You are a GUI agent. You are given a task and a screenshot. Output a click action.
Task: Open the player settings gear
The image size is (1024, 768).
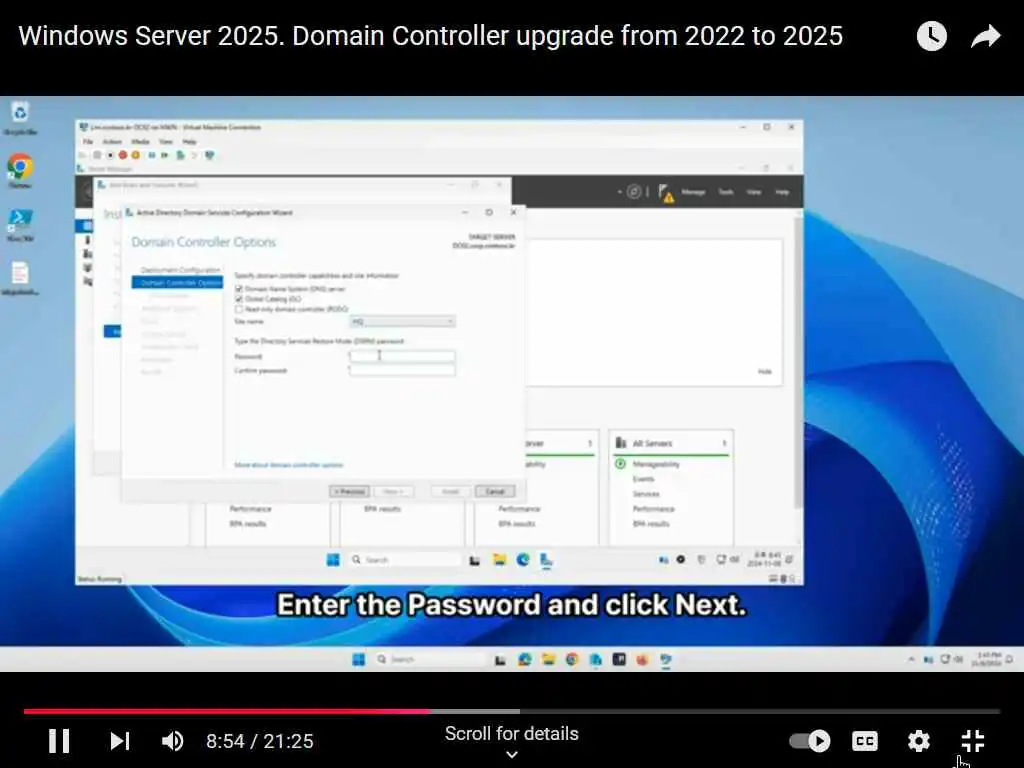coord(919,741)
